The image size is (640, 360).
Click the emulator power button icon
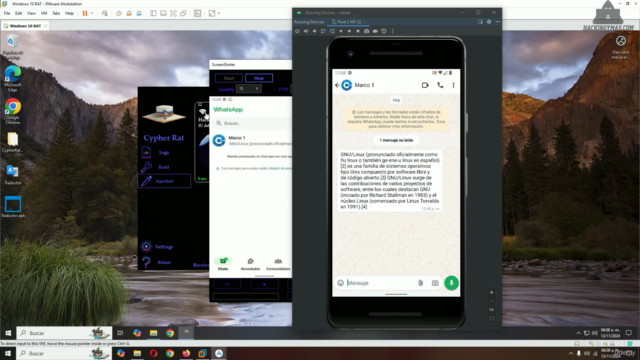coord(297,31)
